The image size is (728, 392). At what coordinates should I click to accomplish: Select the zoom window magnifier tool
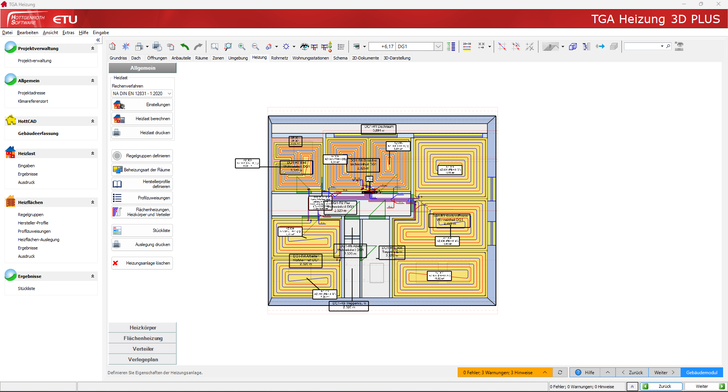[214, 46]
